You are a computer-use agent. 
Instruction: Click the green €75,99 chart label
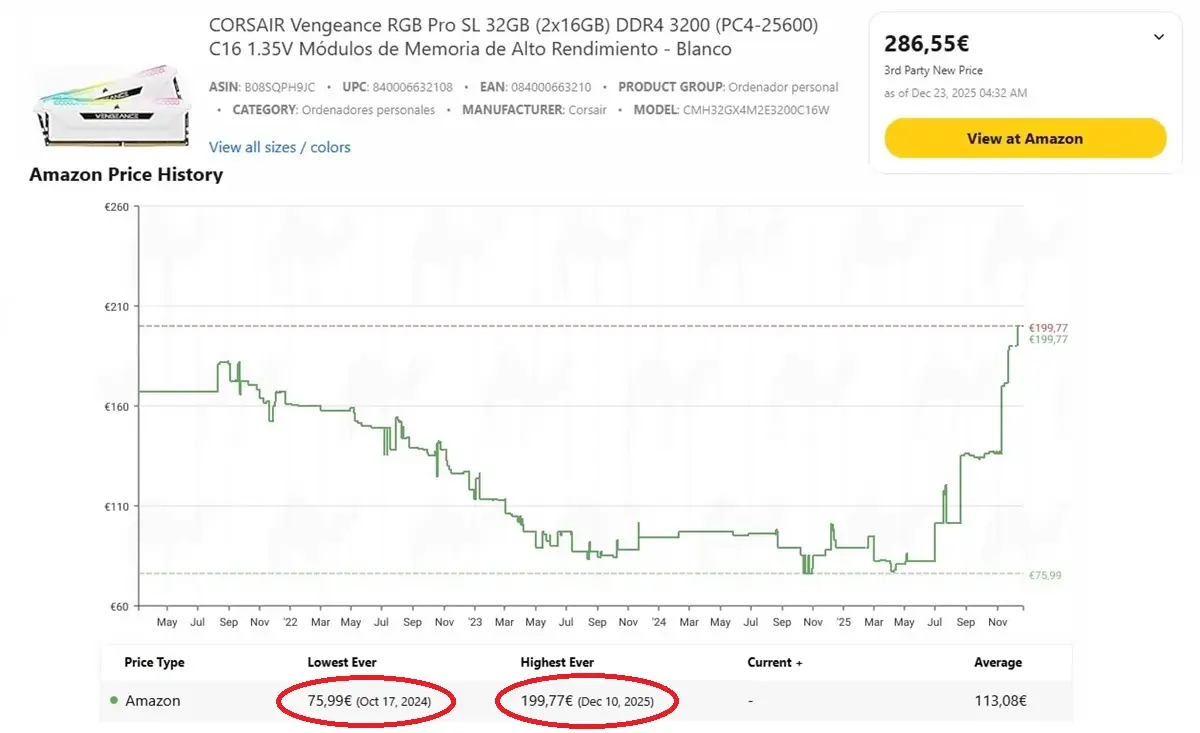coord(1045,575)
